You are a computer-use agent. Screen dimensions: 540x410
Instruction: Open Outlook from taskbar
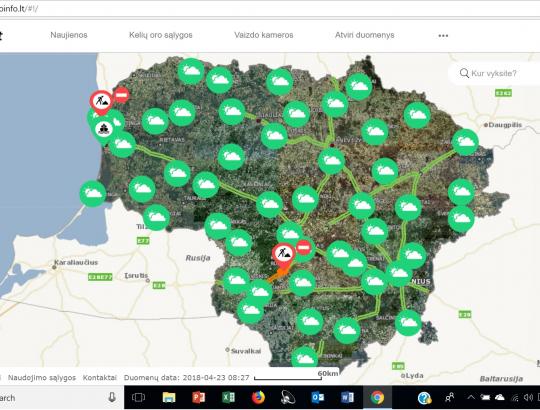pyautogui.click(x=317, y=398)
